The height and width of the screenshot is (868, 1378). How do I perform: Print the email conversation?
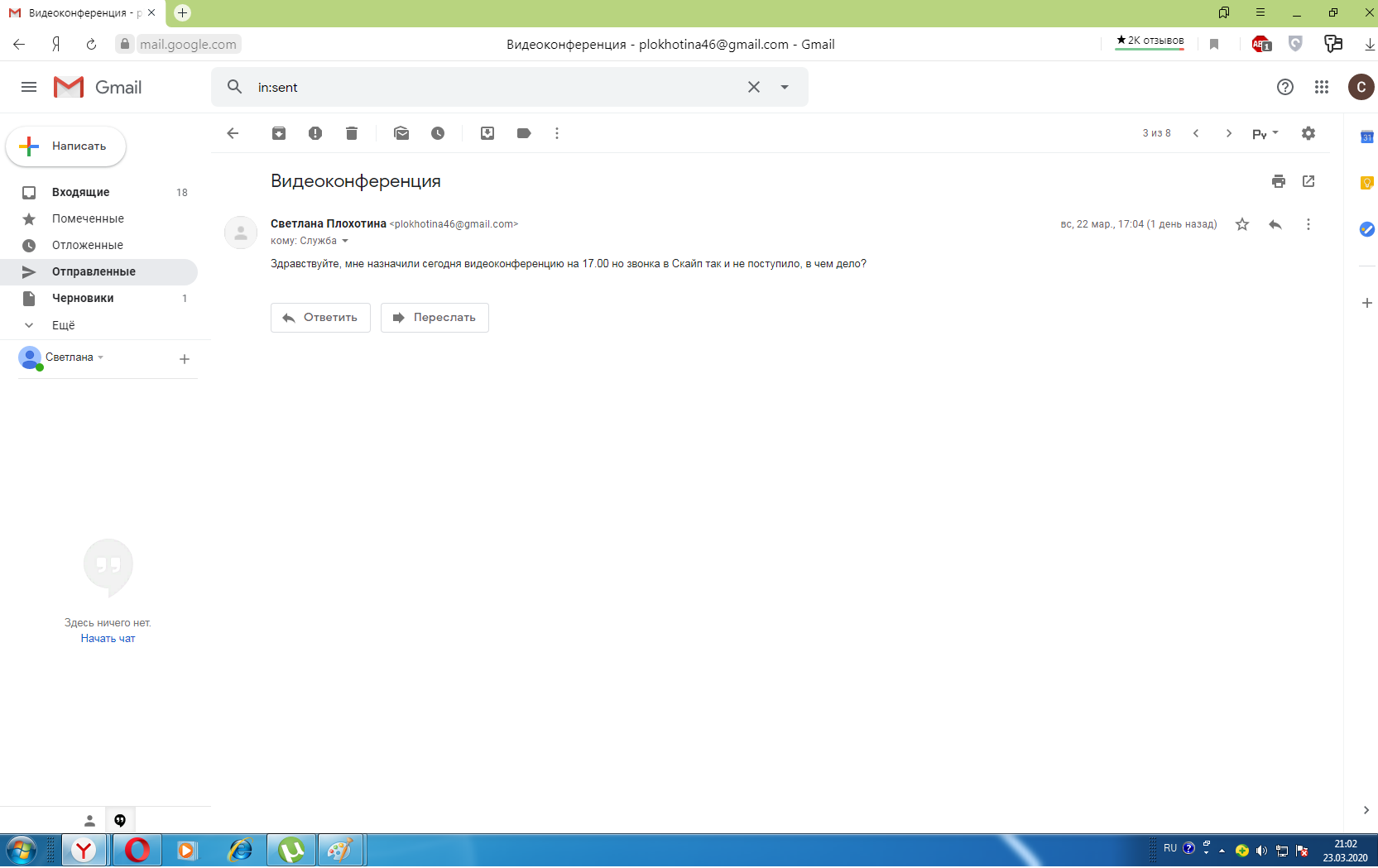(1279, 181)
